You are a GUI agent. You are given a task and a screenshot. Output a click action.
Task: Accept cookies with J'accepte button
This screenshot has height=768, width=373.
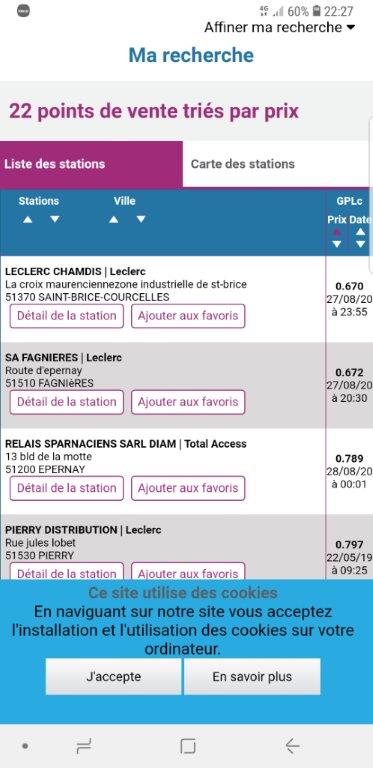point(114,676)
